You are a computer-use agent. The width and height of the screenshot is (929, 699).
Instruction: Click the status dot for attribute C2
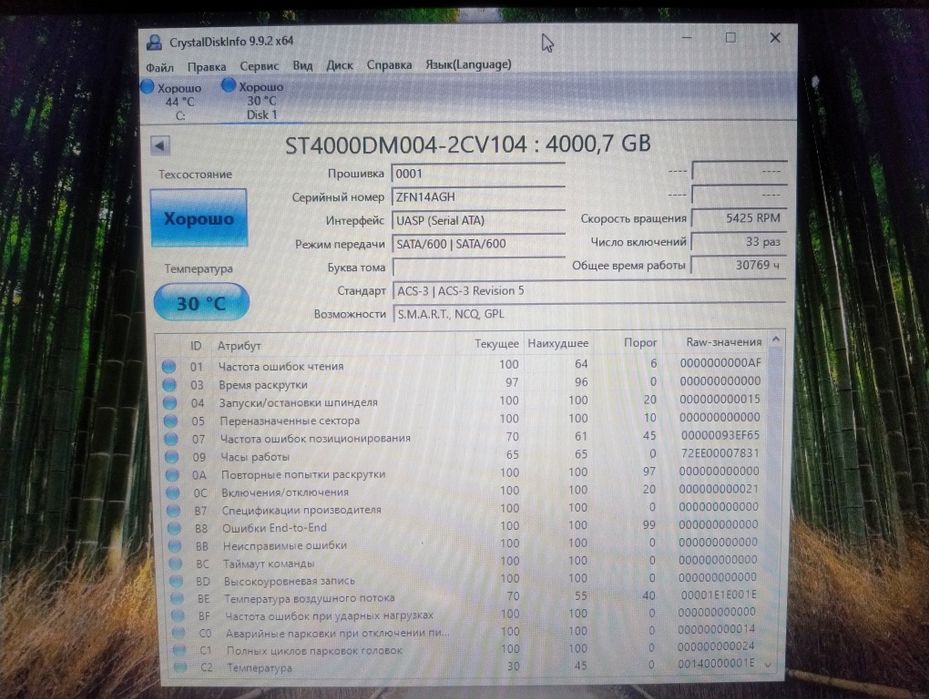pyautogui.click(x=180, y=668)
